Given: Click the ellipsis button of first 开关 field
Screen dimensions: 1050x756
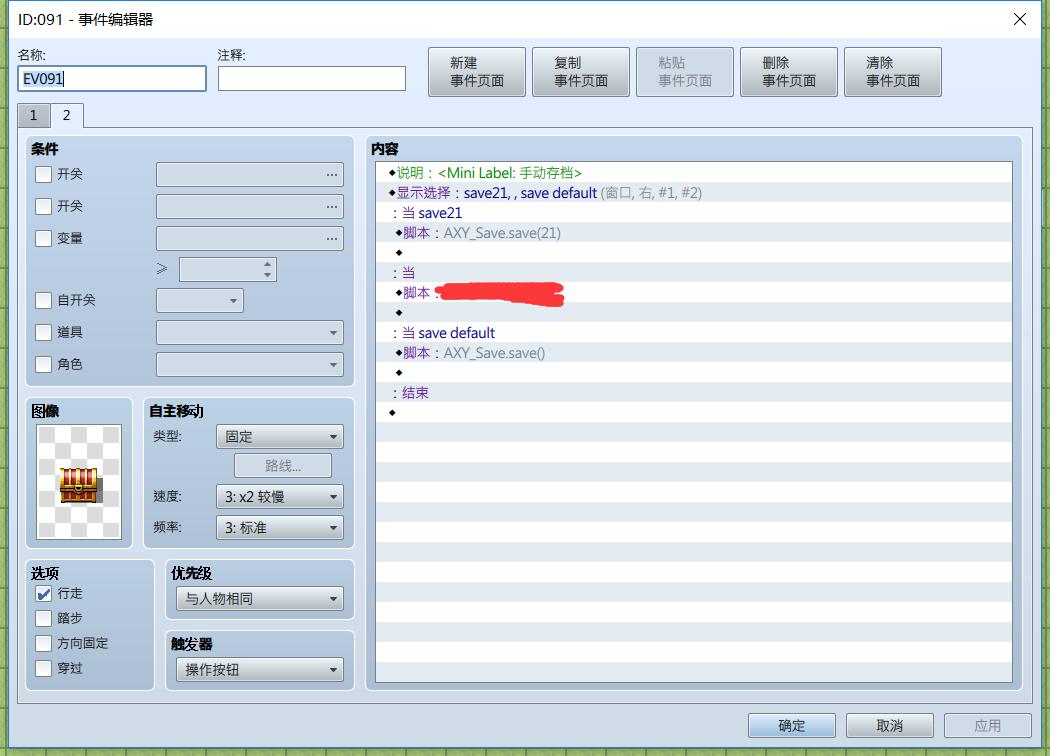Looking at the screenshot, I should pyautogui.click(x=331, y=175).
